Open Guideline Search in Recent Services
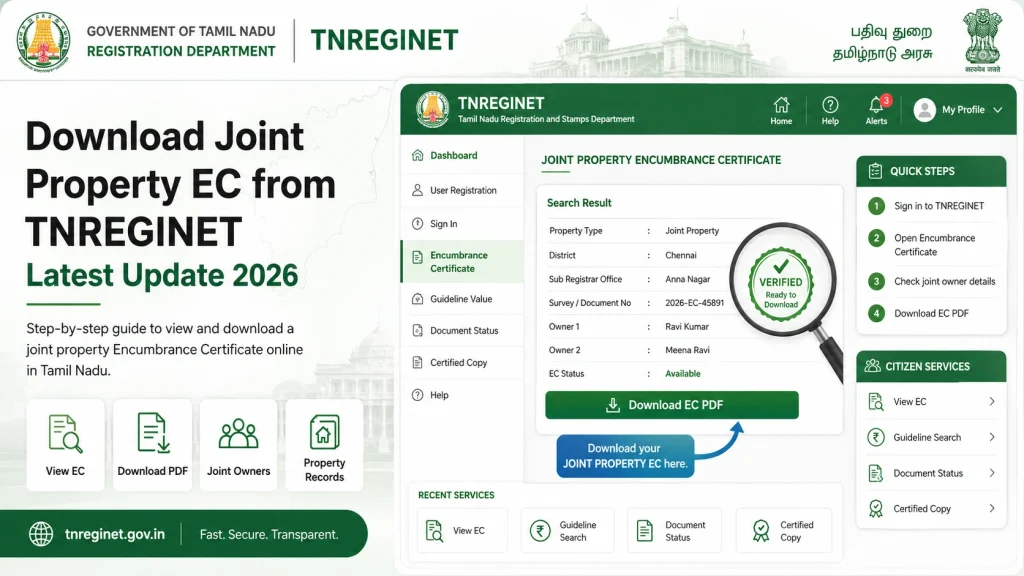The width and height of the screenshot is (1024, 576). [x=568, y=530]
